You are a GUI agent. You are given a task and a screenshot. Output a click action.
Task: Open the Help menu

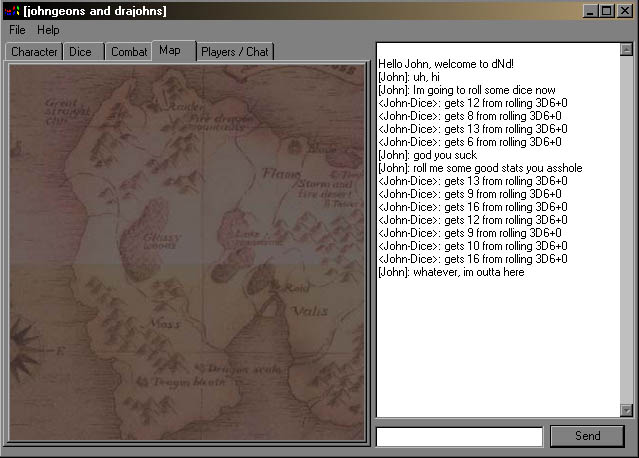tap(48, 30)
